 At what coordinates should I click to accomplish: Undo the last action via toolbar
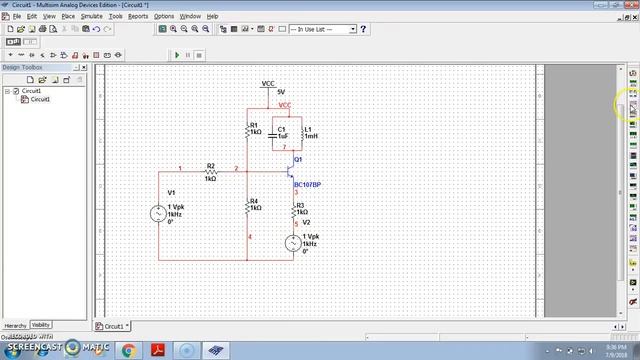pyautogui.click(x=96, y=29)
